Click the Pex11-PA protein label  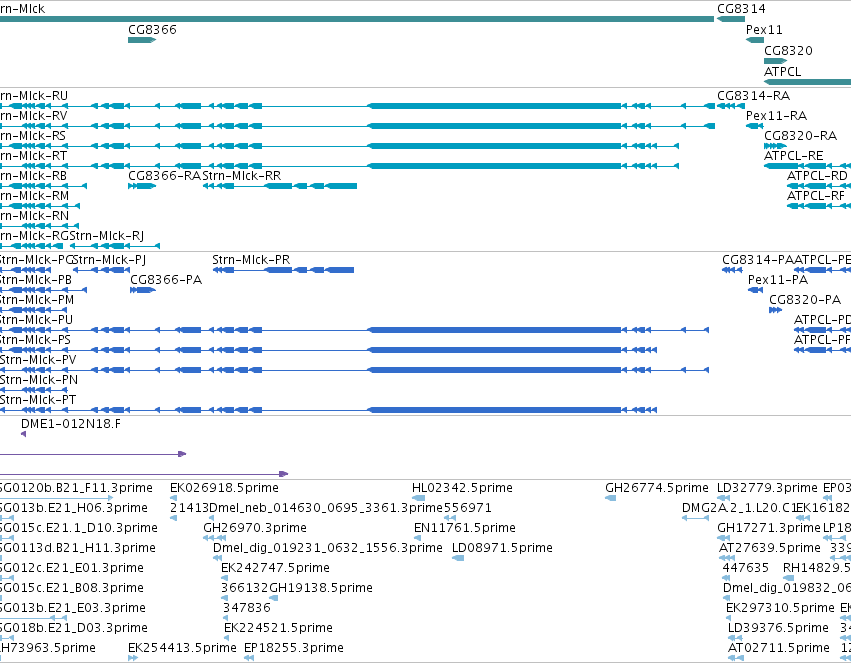click(778, 280)
